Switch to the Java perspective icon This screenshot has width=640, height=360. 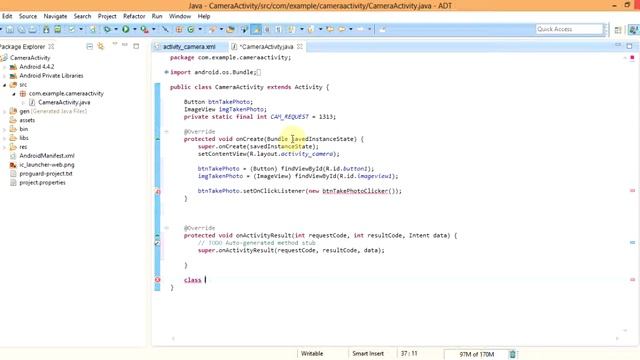(633, 30)
